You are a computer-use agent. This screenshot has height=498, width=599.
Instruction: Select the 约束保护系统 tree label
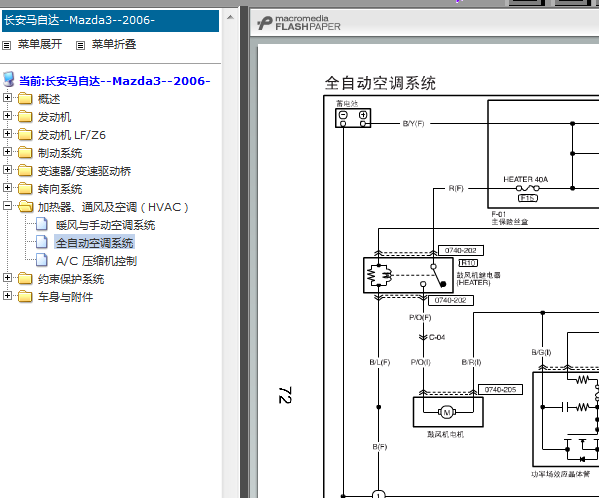(x=71, y=279)
